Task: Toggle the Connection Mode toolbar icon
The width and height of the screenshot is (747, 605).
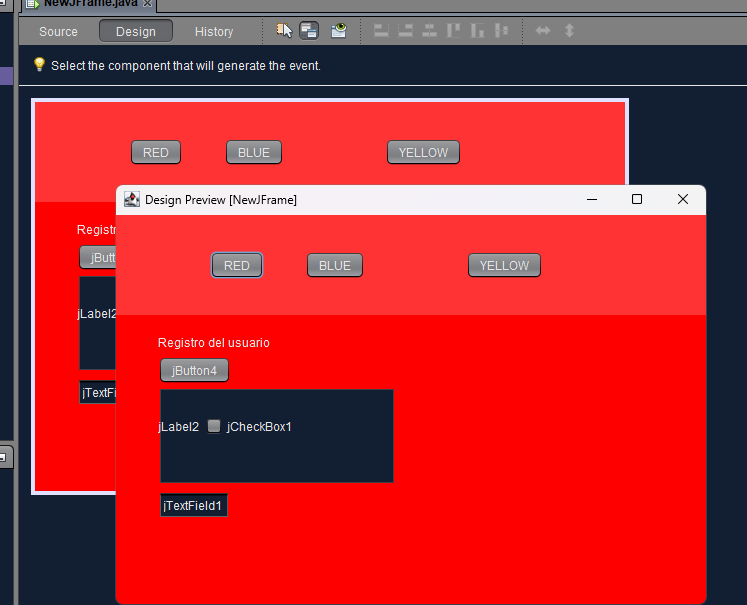Action: coord(309,31)
